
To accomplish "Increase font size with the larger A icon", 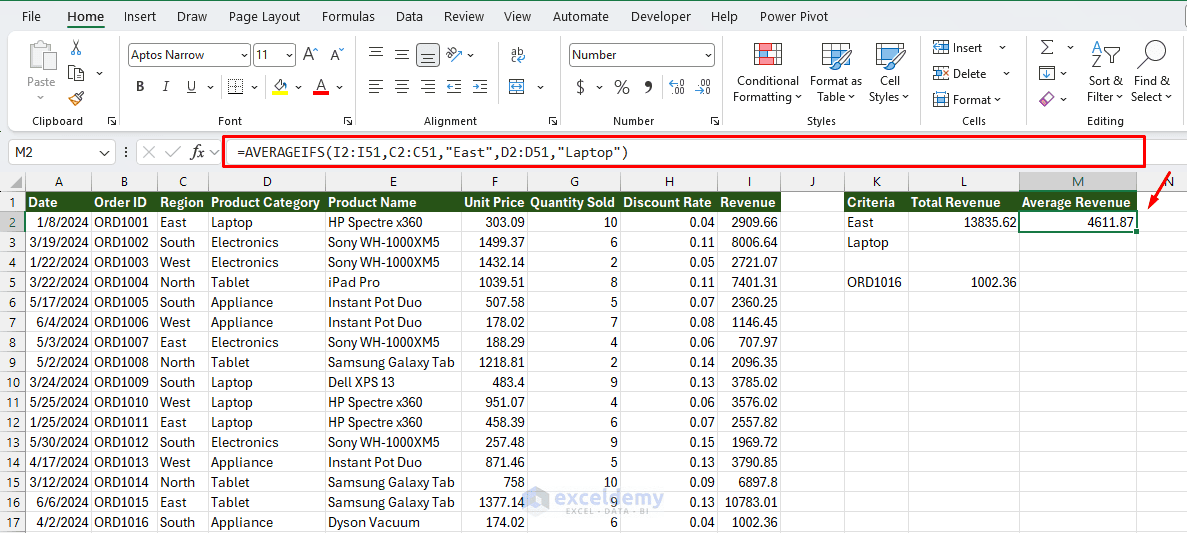I will click(310, 55).
